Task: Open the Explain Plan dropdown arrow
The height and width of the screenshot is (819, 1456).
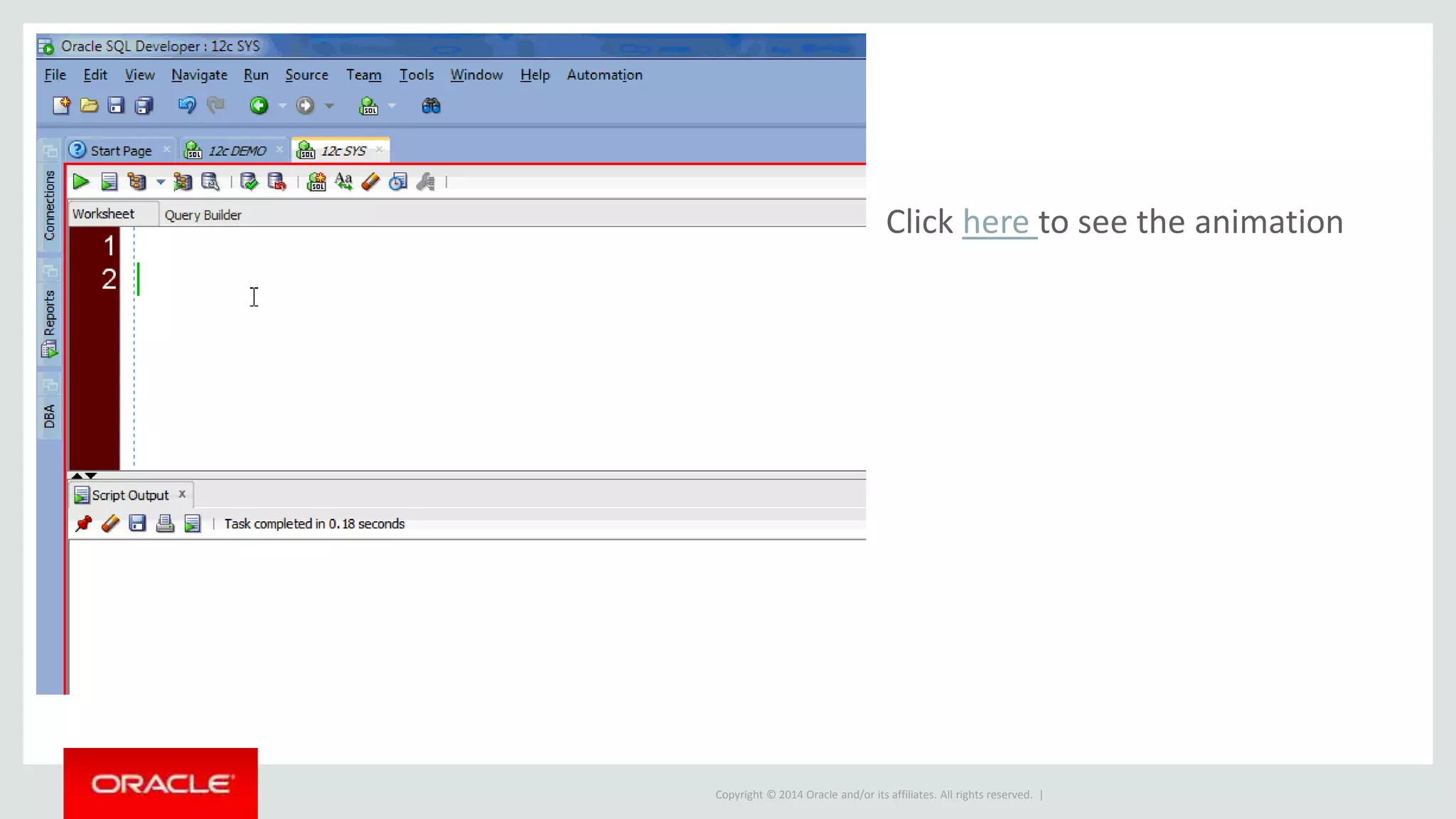Action: [x=161, y=183]
